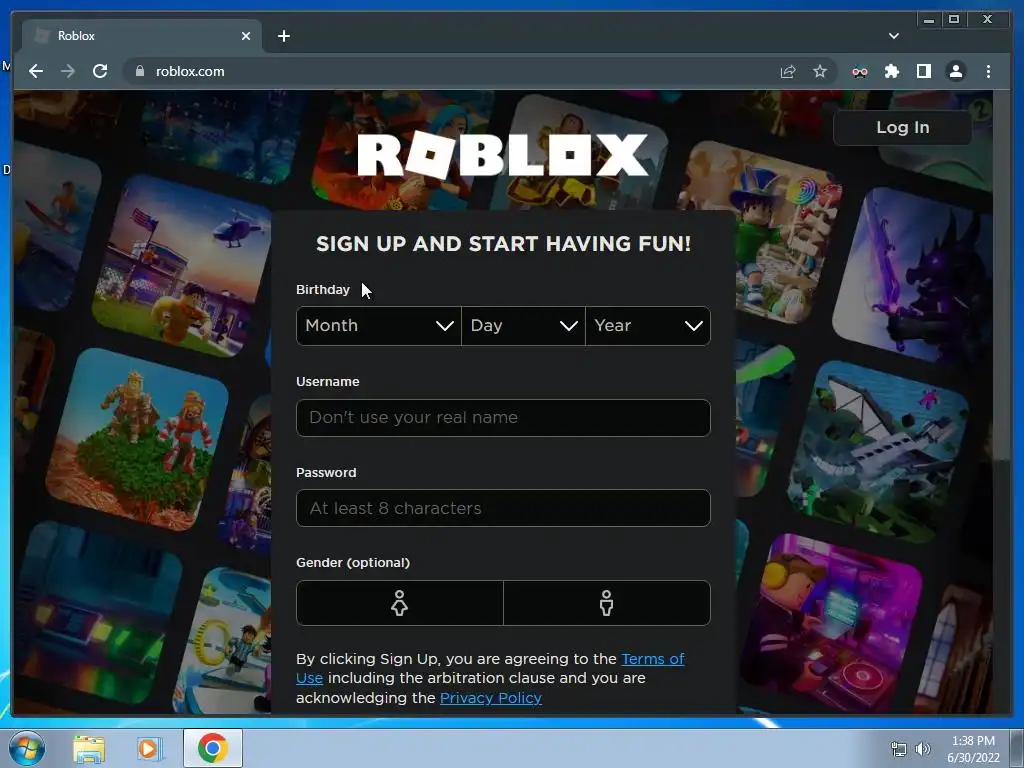Open the red glasses extension icon
Screen dimensions: 1024x768
tap(859, 72)
